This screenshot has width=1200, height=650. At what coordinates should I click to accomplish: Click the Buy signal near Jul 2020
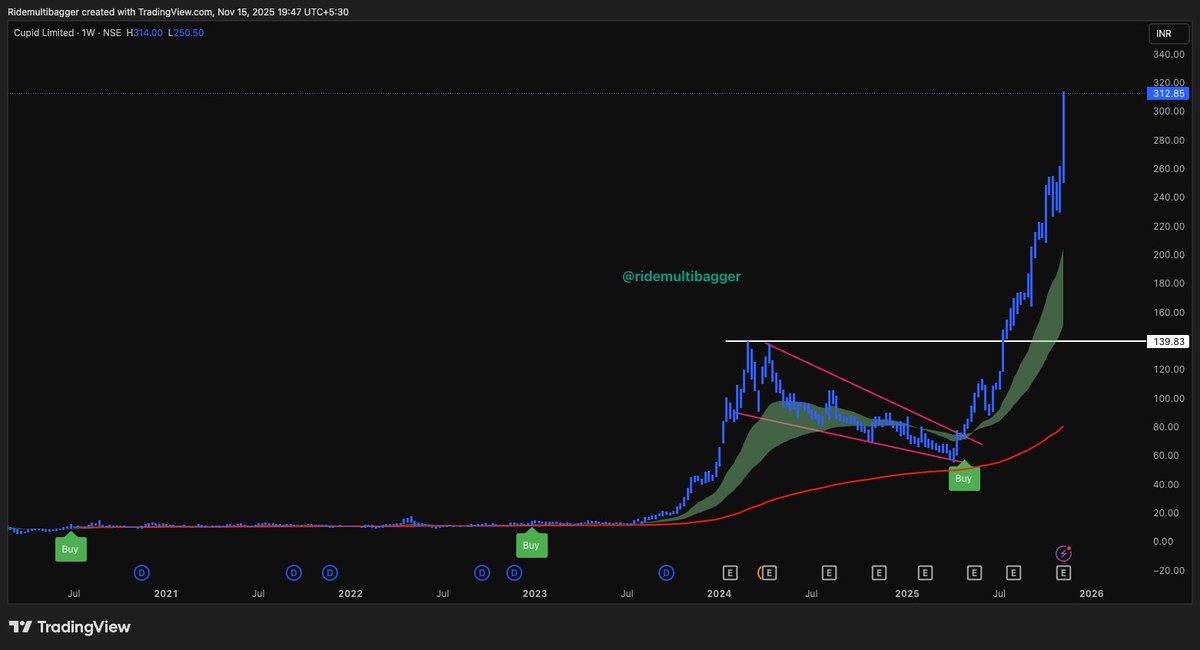click(70, 547)
